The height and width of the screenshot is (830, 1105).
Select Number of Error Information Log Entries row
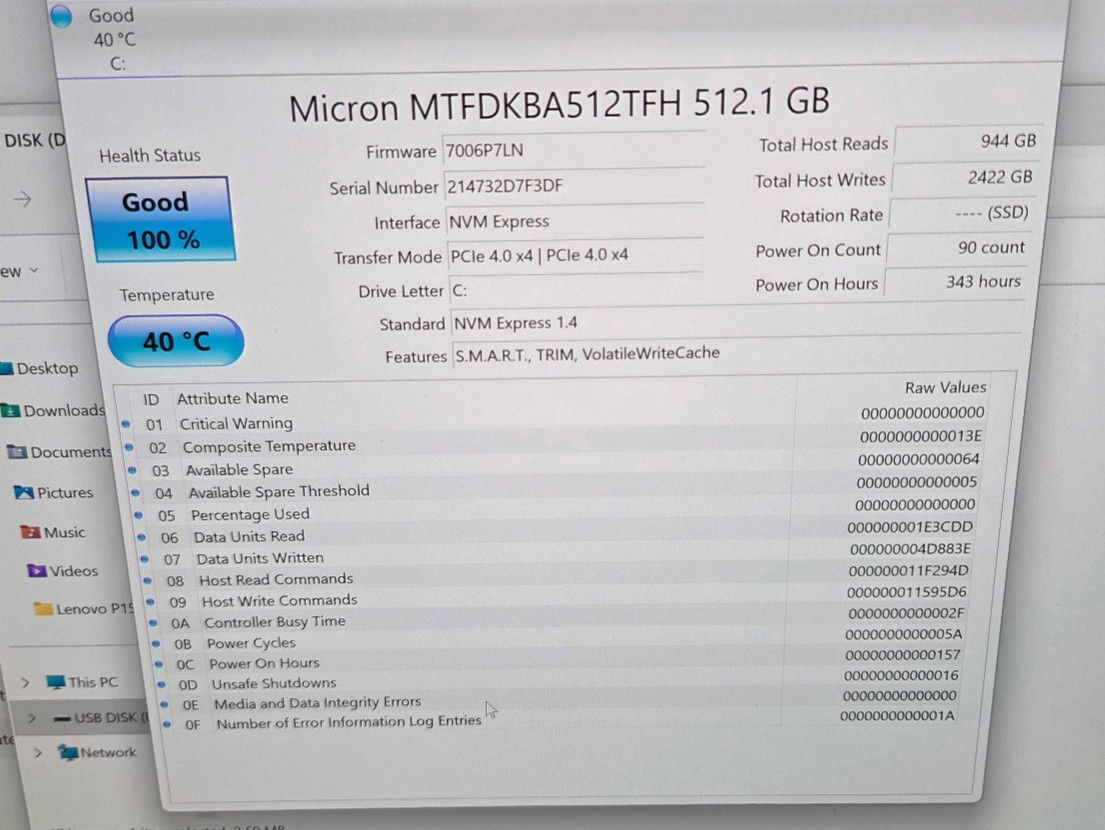(559, 719)
